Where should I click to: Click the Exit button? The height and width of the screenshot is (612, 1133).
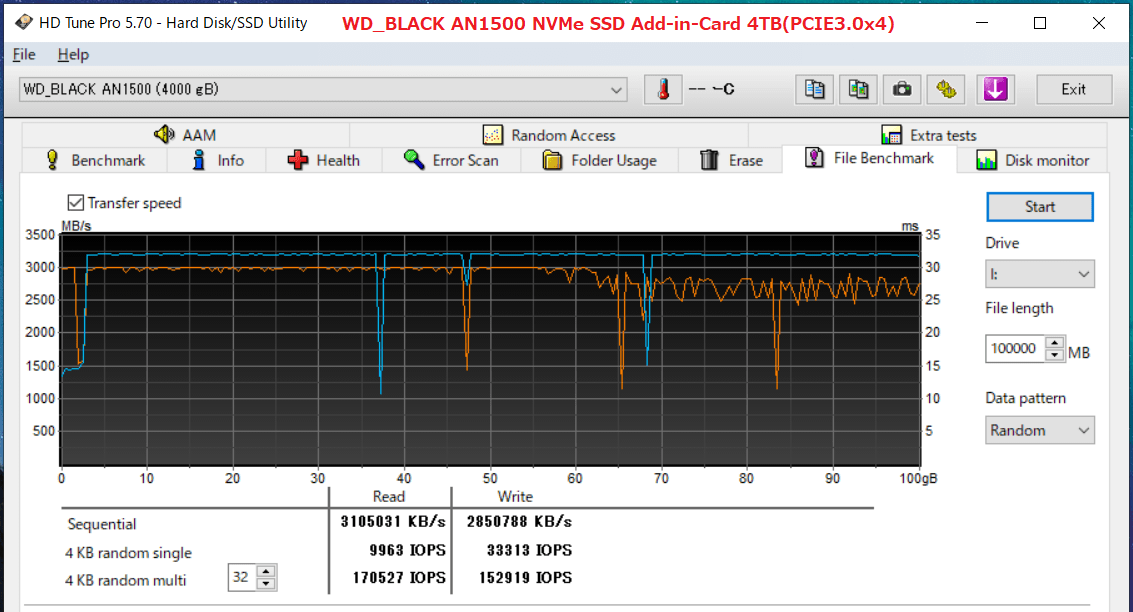pos(1074,90)
